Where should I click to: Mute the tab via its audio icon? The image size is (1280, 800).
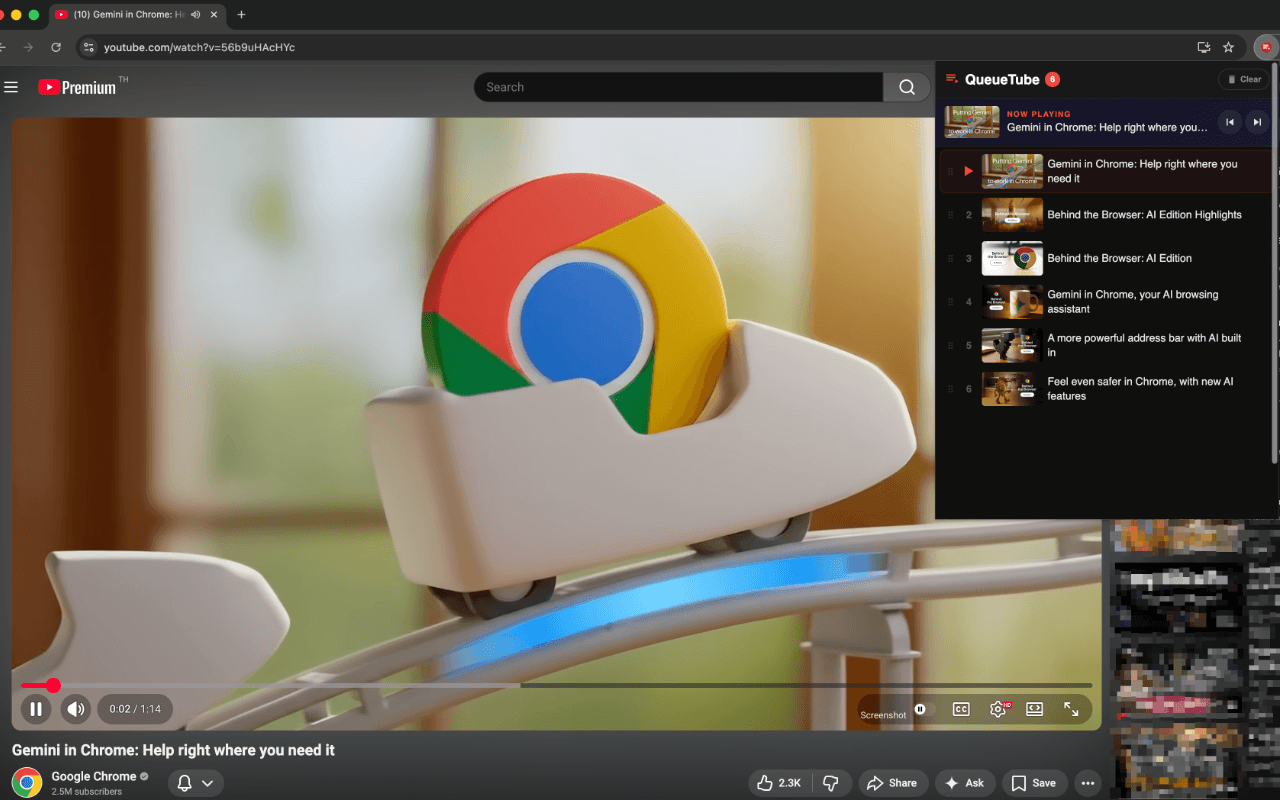tap(194, 15)
